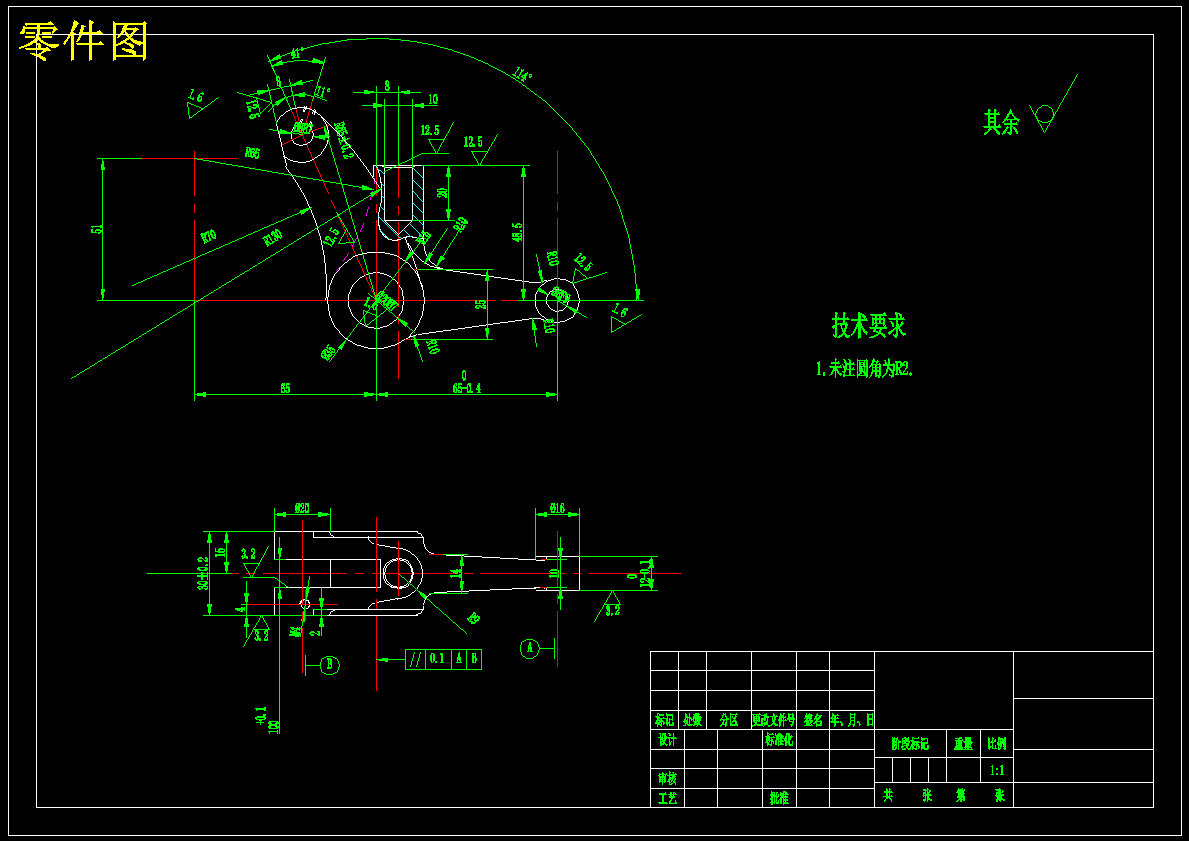The image size is (1189, 841).
Task: Select the R130 radius dimension
Action: (273, 239)
